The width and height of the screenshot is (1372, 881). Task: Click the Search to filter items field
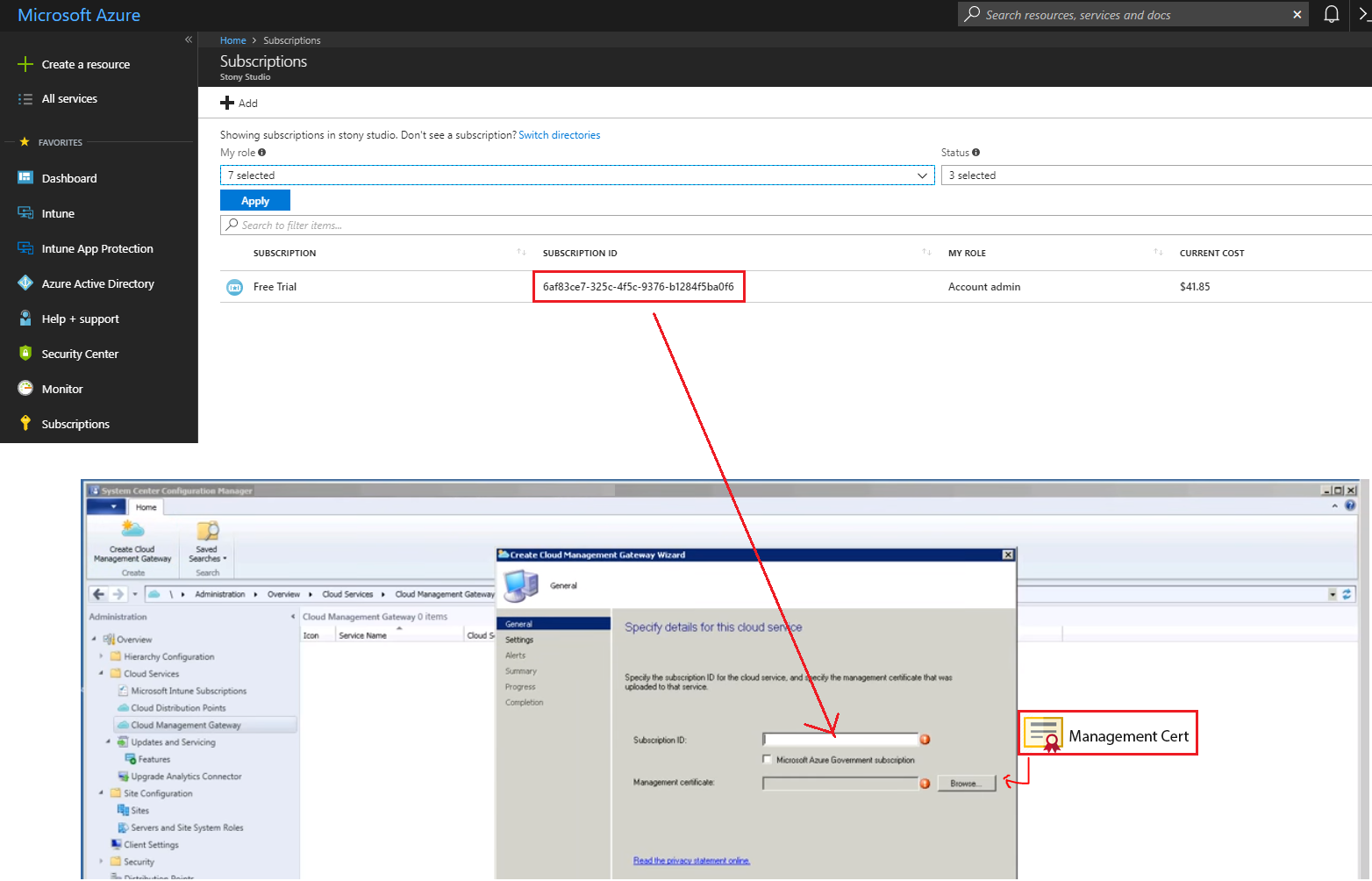click(x=796, y=226)
